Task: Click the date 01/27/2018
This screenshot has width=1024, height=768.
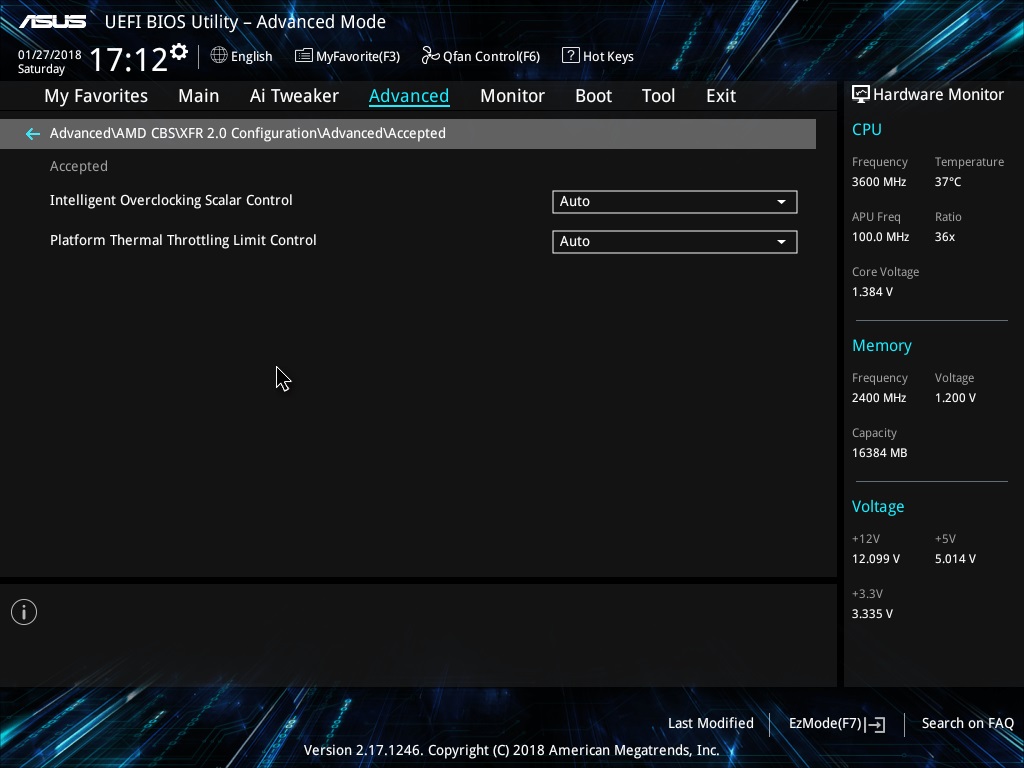Action: tap(50, 55)
